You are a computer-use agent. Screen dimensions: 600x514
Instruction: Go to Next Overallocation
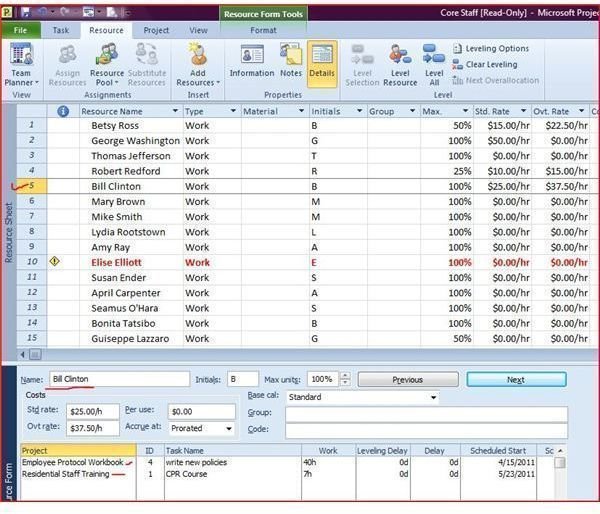tap(495, 80)
